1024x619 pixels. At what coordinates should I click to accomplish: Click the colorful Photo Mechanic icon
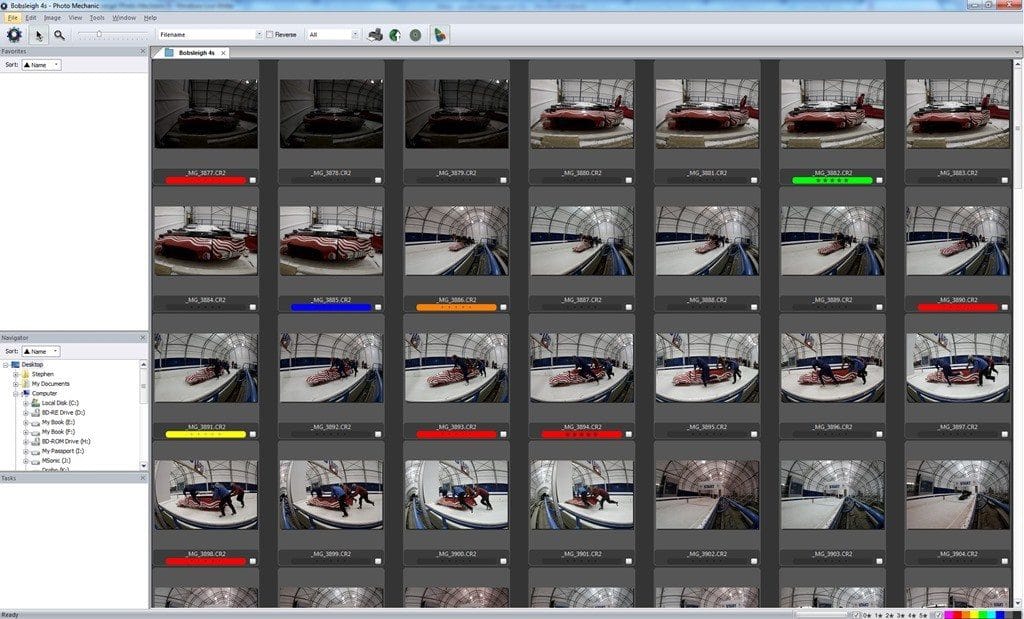(440, 33)
